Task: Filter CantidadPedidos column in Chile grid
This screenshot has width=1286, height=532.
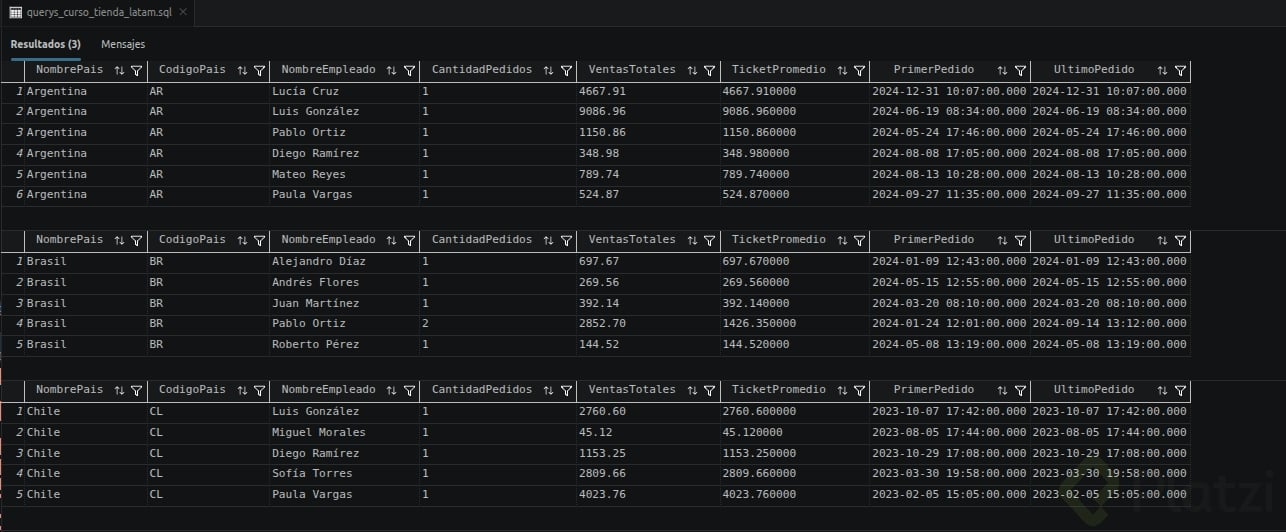Action: 566,390
